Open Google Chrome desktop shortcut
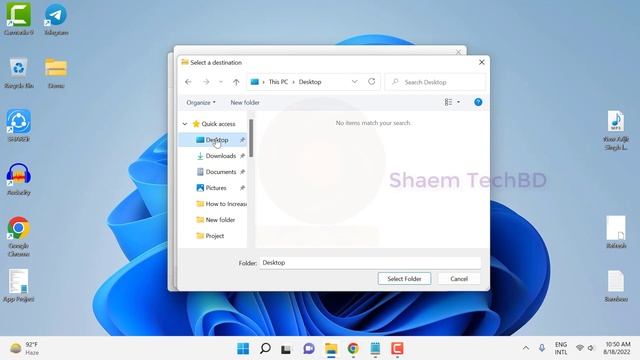The height and width of the screenshot is (360, 640). click(18, 236)
